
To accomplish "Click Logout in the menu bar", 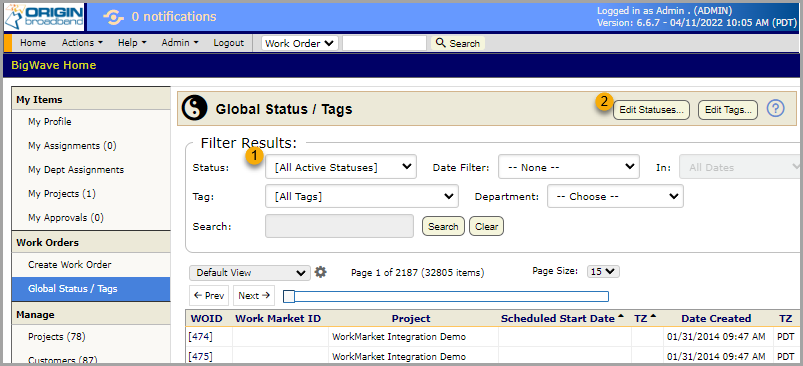I will point(228,43).
